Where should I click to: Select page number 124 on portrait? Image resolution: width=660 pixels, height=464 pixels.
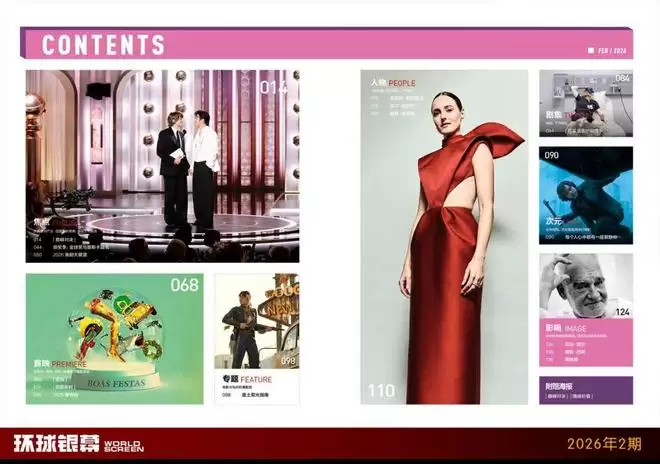click(622, 313)
